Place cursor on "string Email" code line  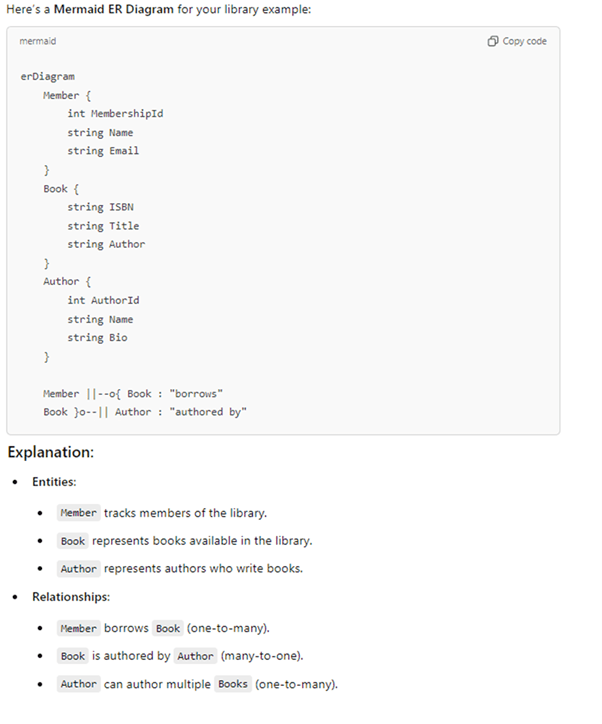[x=103, y=151]
